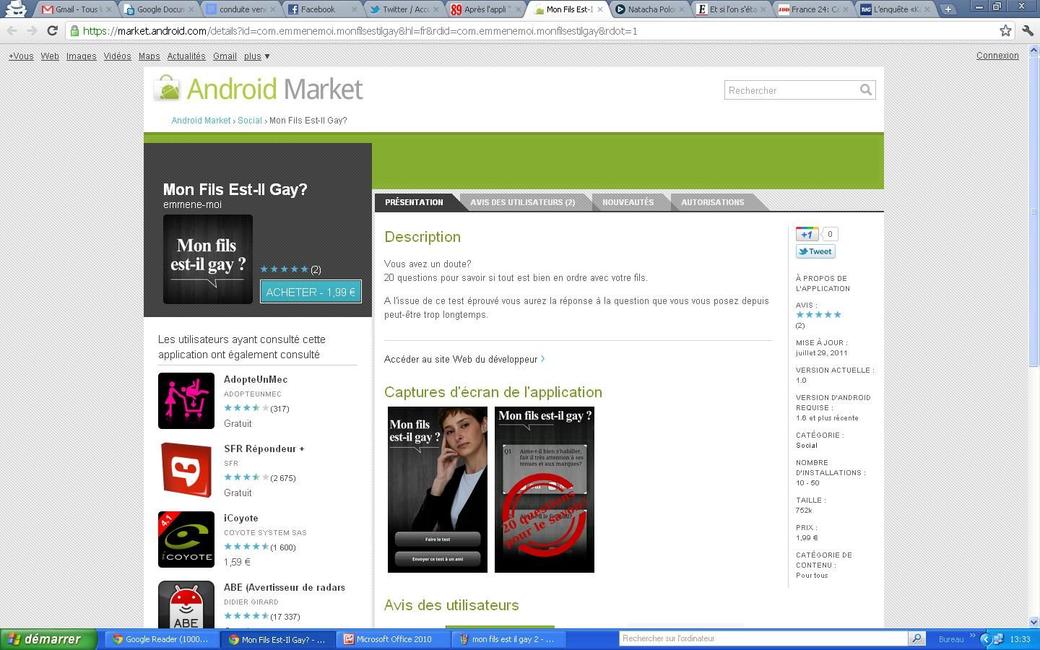Open the Chrome wrench settings menu
Screen dimensions: 1040x650
coord(1027,31)
